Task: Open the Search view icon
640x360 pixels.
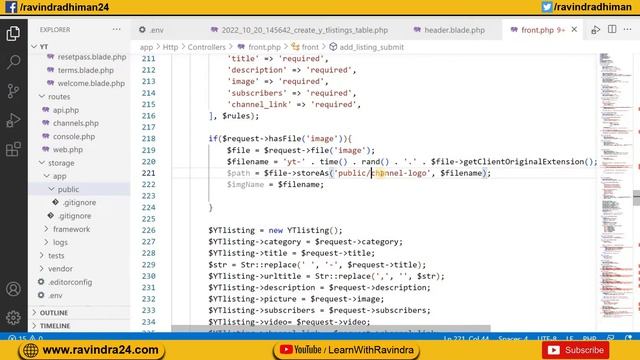Action: coord(13,62)
